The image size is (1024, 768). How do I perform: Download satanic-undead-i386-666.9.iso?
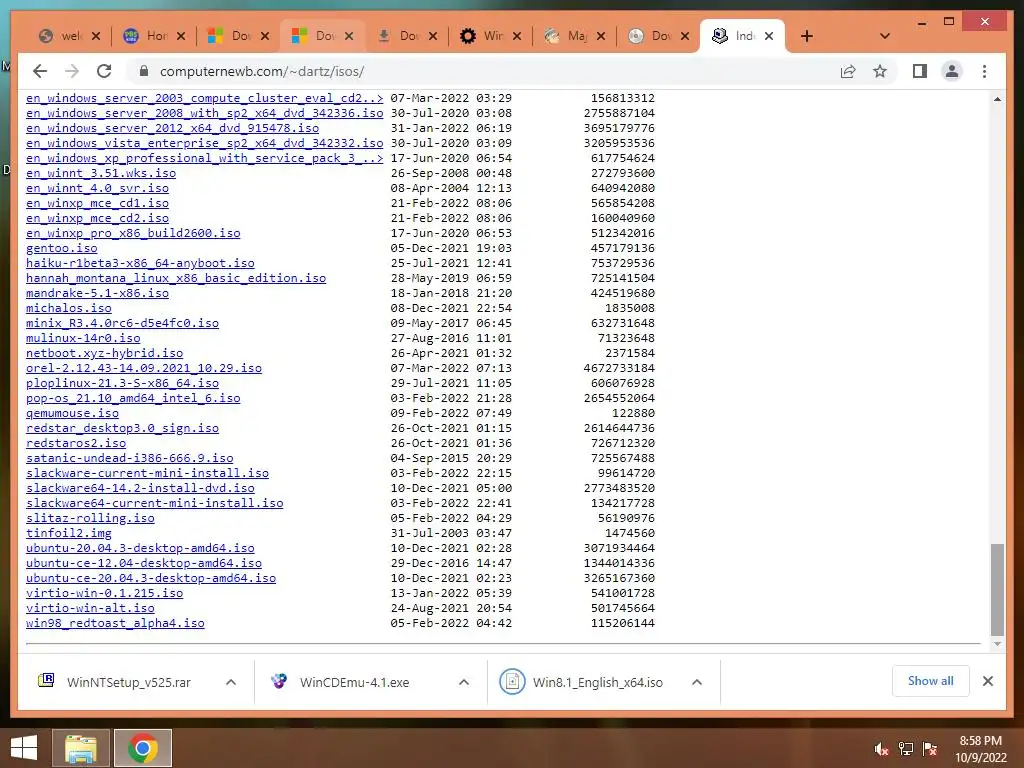(129, 458)
